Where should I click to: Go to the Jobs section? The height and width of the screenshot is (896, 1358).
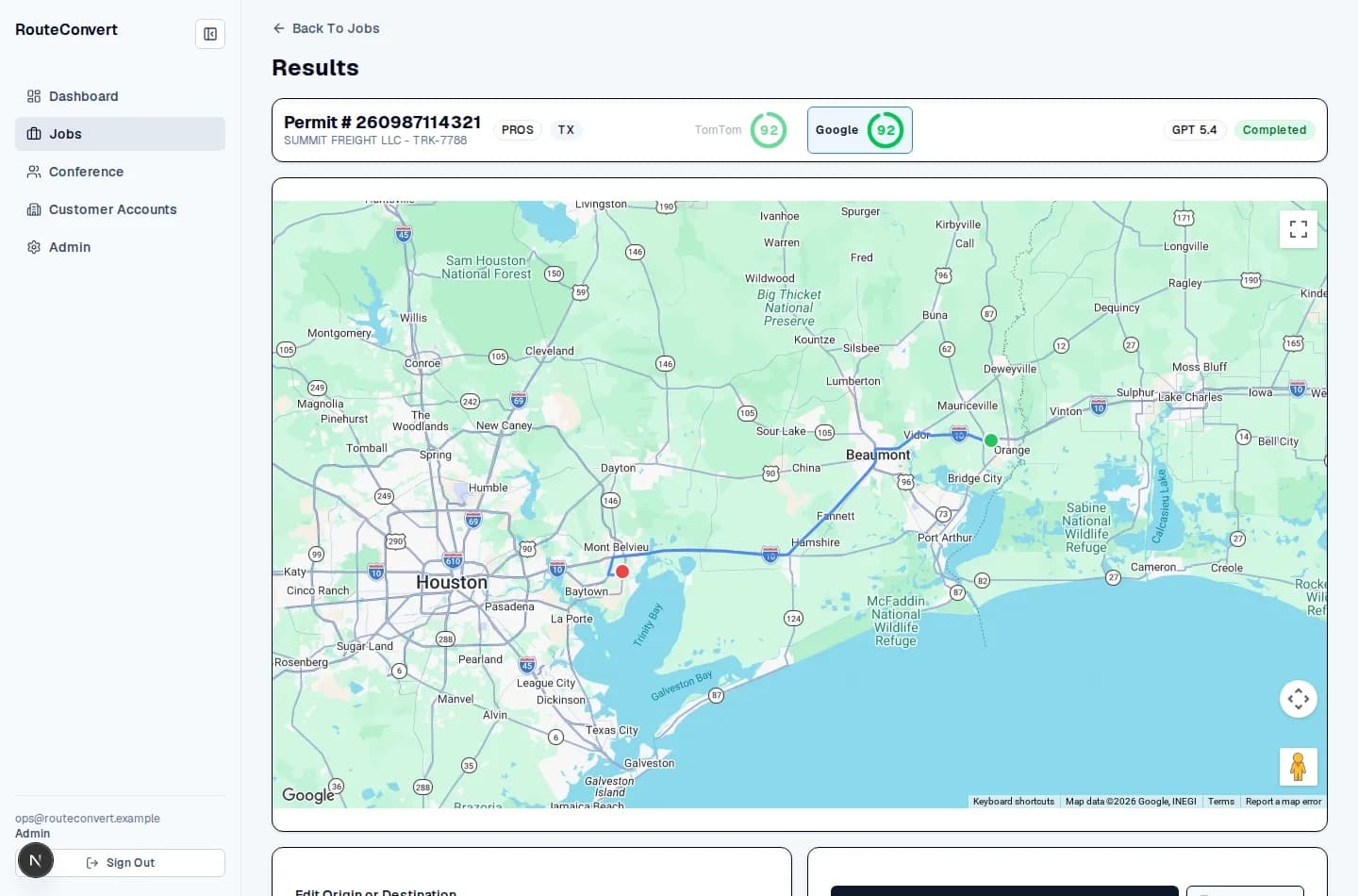pyautogui.click(x=120, y=134)
